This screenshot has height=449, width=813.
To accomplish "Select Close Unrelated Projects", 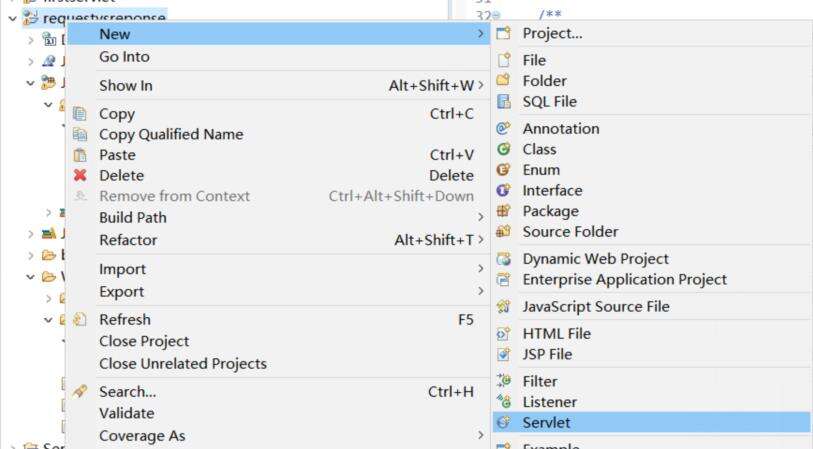I will pyautogui.click(x=182, y=362).
